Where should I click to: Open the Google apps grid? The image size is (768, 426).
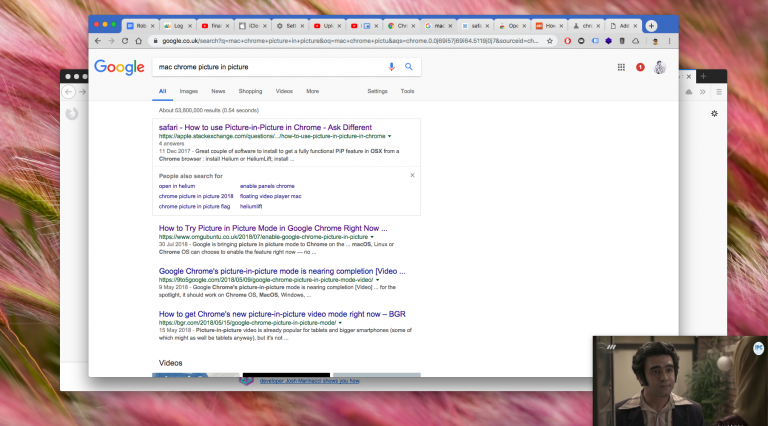[621, 67]
